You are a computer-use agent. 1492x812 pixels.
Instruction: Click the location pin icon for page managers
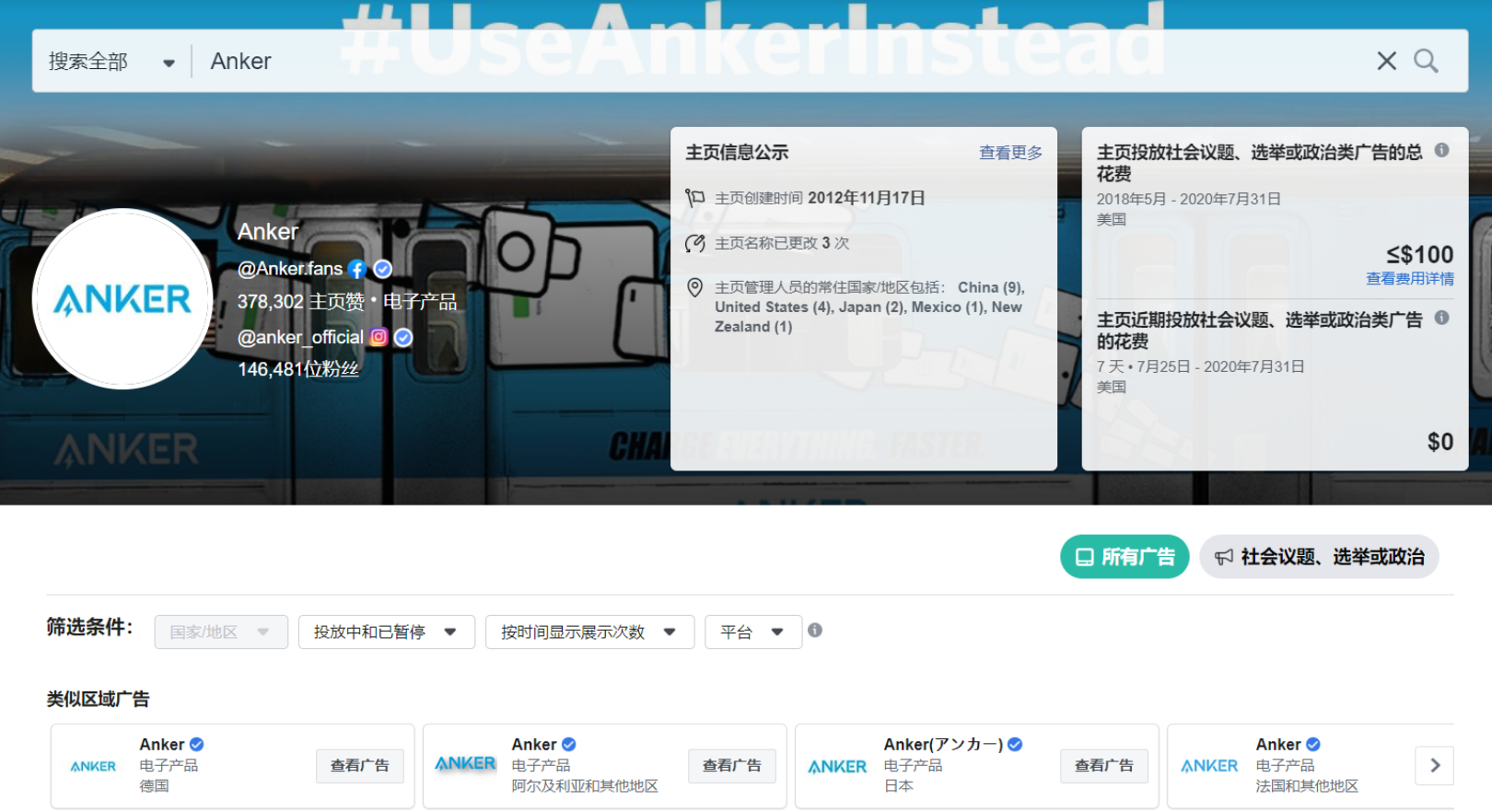pos(694,288)
